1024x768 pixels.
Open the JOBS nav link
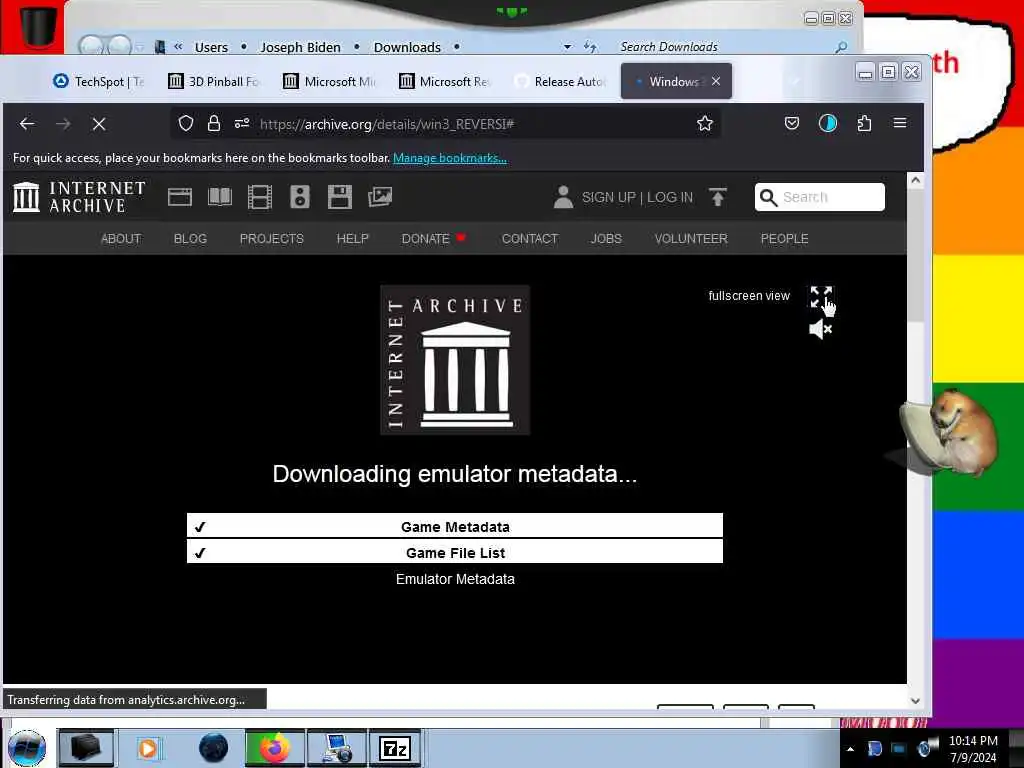point(606,239)
